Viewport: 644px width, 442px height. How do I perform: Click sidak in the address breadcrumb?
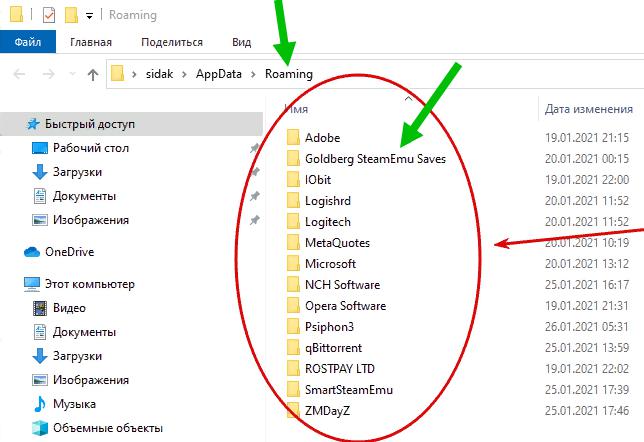point(159,74)
